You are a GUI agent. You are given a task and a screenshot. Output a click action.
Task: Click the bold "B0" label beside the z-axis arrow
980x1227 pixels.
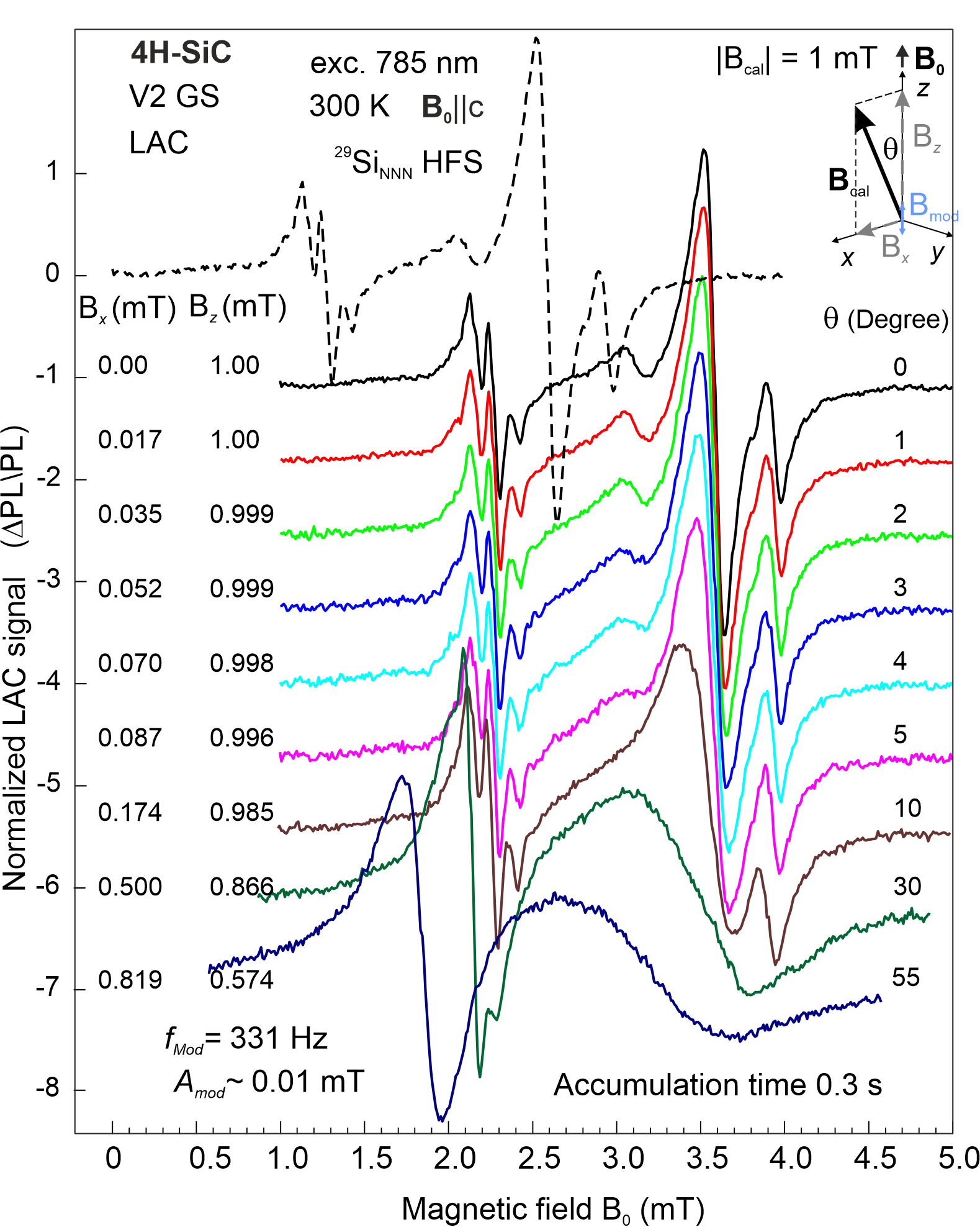(x=929, y=60)
